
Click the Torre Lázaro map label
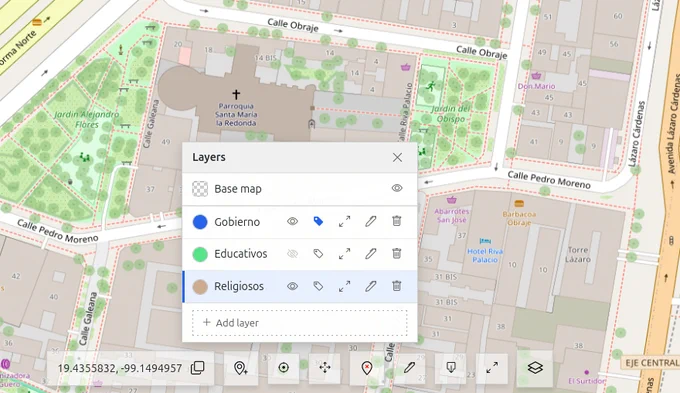(x=578, y=255)
